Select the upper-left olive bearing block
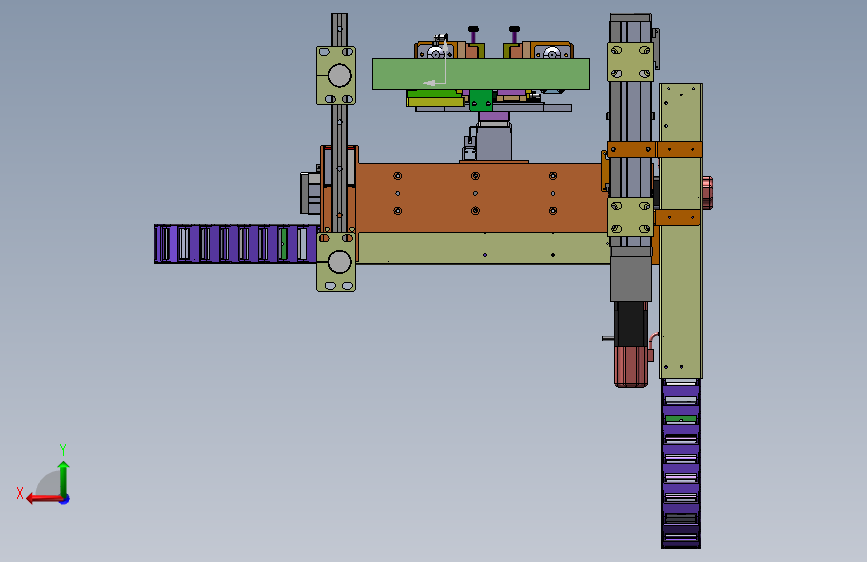Image resolution: width=867 pixels, height=562 pixels. click(x=336, y=75)
